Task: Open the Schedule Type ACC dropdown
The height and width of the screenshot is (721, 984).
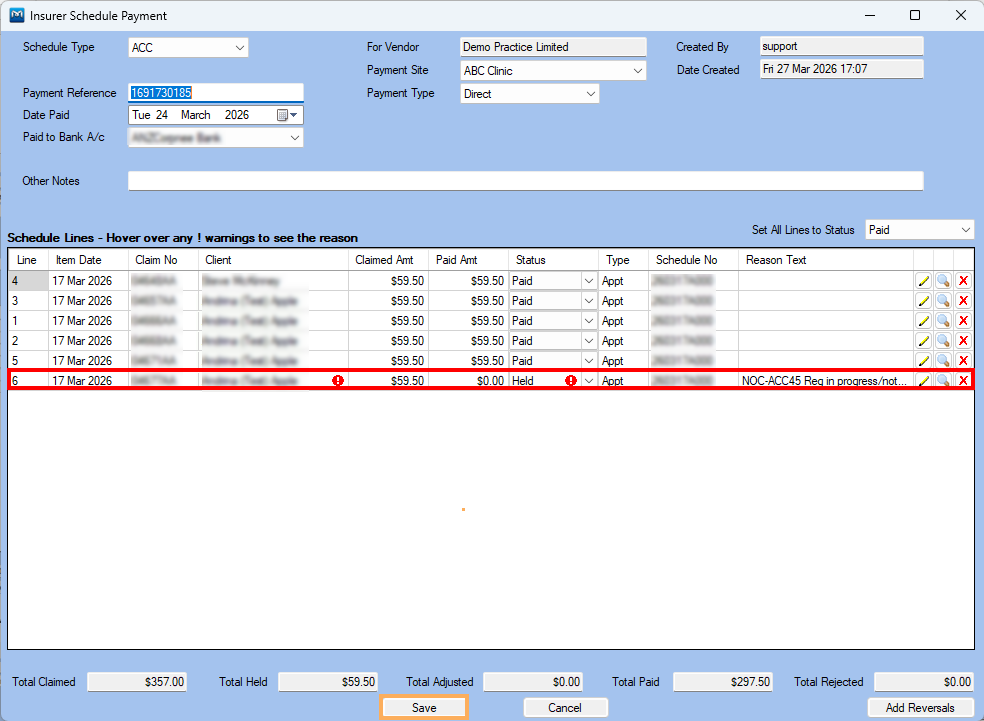Action: pos(240,48)
